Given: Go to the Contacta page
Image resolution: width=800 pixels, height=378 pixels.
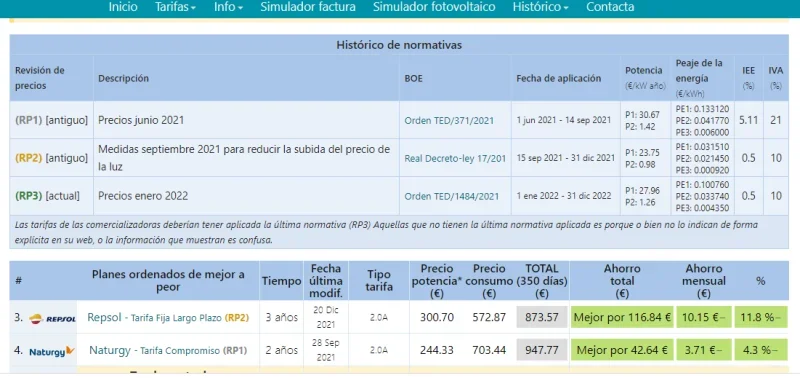Looking at the screenshot, I should pos(610,7).
